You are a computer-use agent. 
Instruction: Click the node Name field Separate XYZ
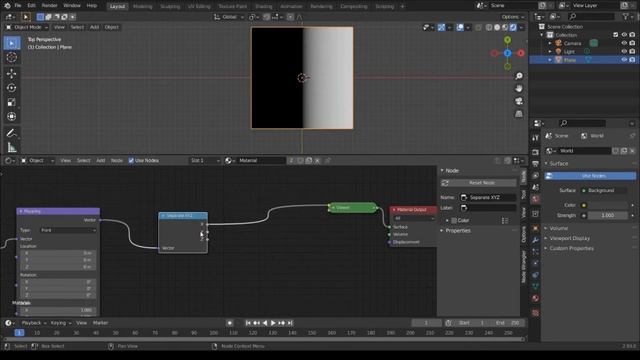click(488, 198)
